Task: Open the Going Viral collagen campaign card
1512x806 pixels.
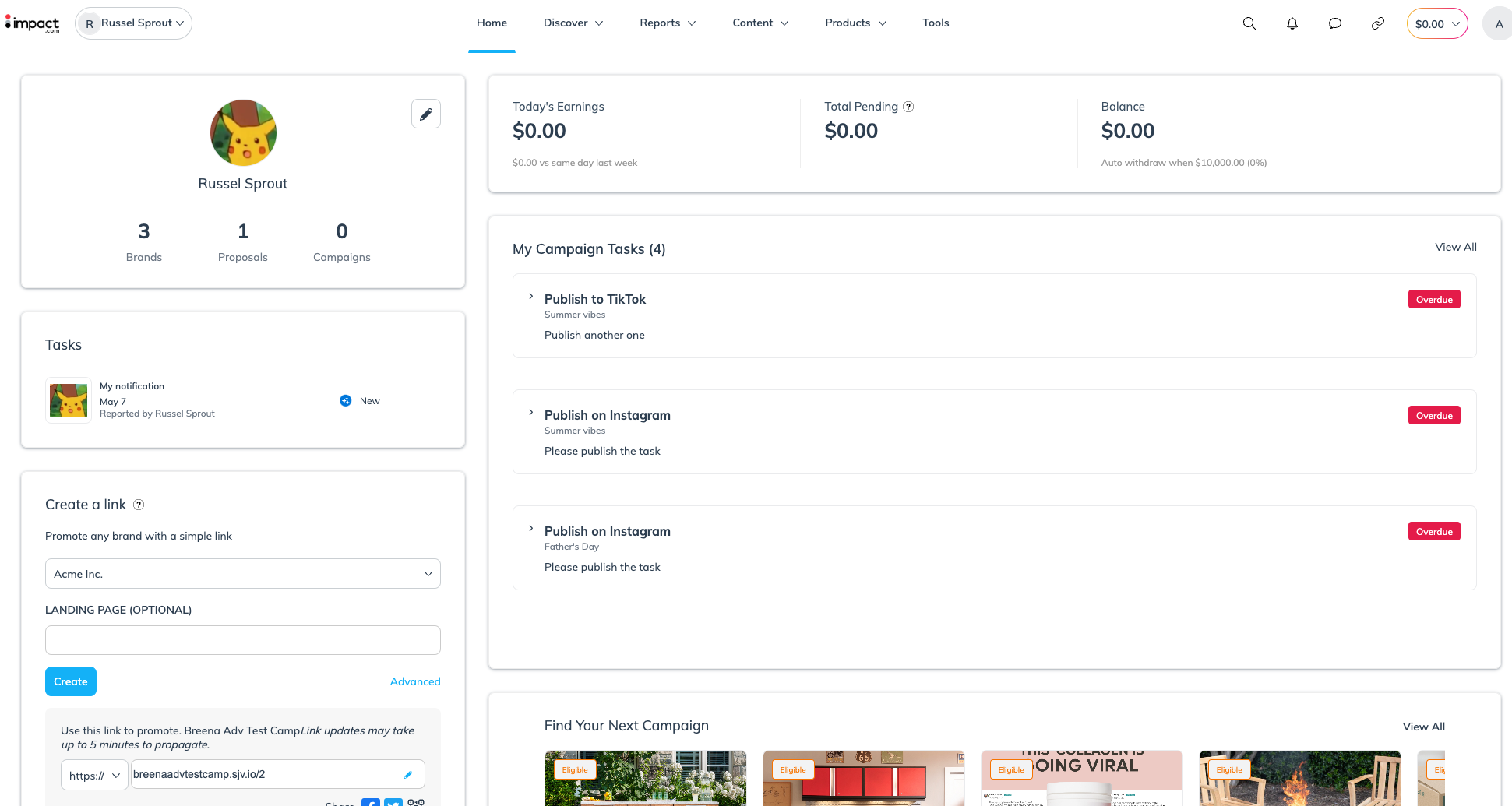Action: coord(1082,778)
